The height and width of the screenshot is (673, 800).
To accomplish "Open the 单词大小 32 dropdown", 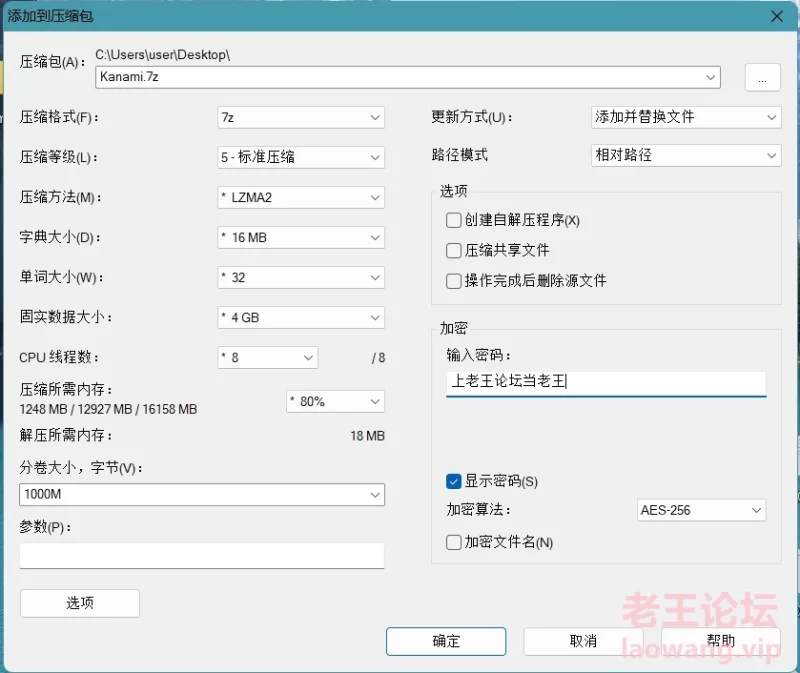I will pos(301,278).
